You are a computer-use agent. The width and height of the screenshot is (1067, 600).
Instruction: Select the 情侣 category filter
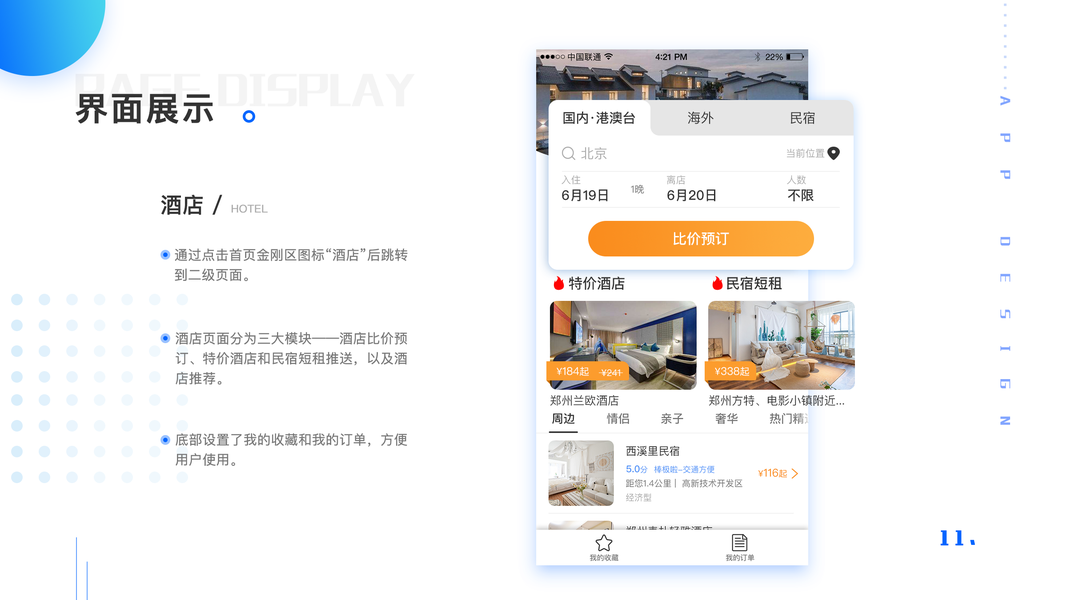click(x=618, y=419)
